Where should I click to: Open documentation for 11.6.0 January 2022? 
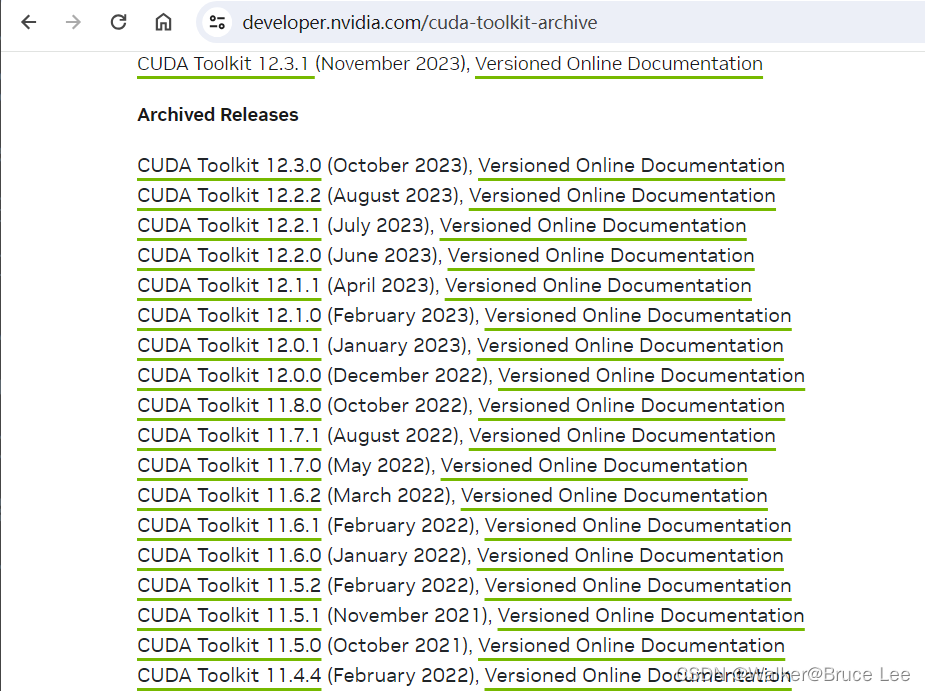tap(630, 556)
